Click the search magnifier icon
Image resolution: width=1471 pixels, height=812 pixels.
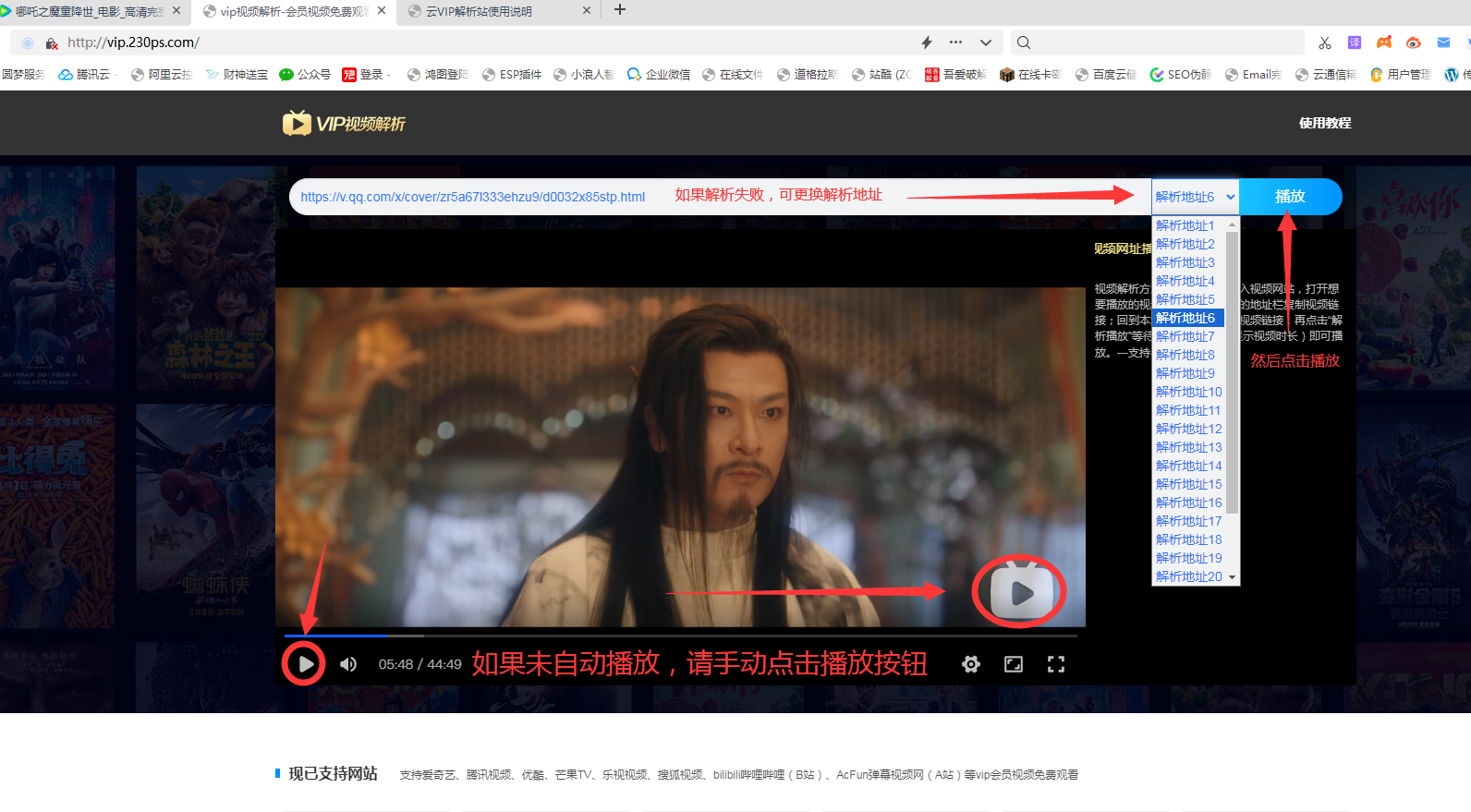tap(1024, 42)
